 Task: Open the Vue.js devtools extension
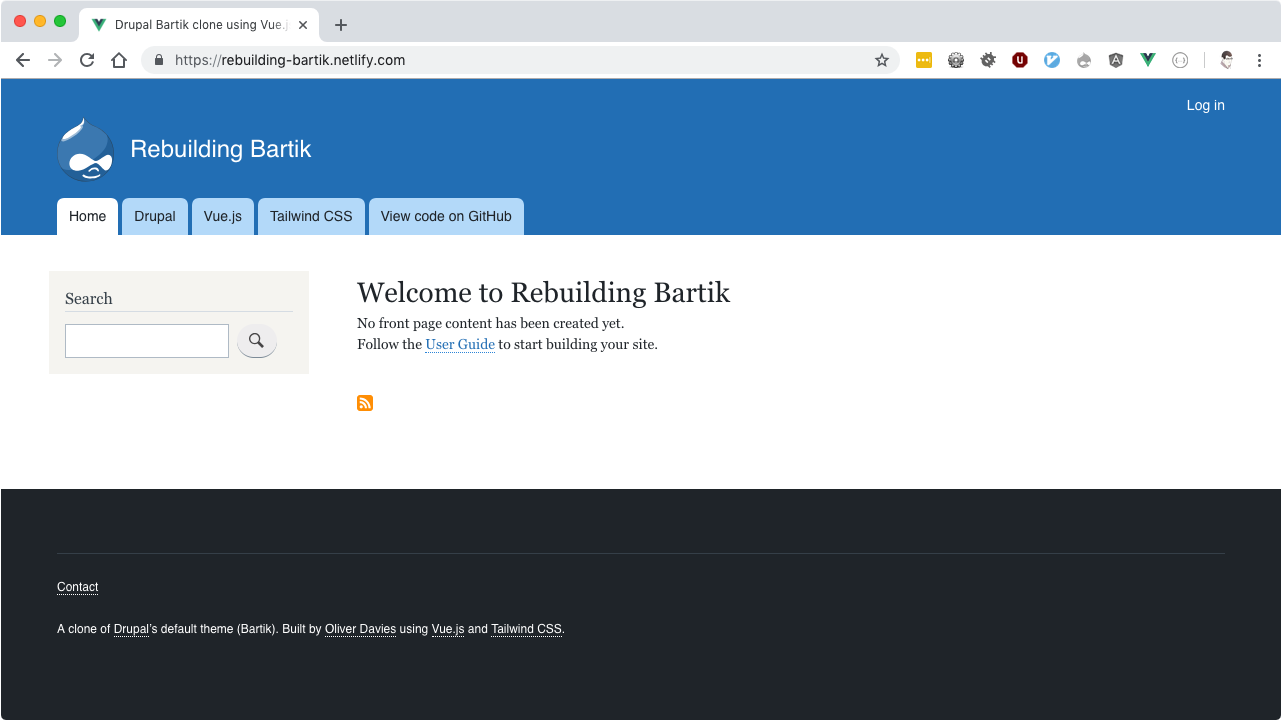pos(1148,60)
